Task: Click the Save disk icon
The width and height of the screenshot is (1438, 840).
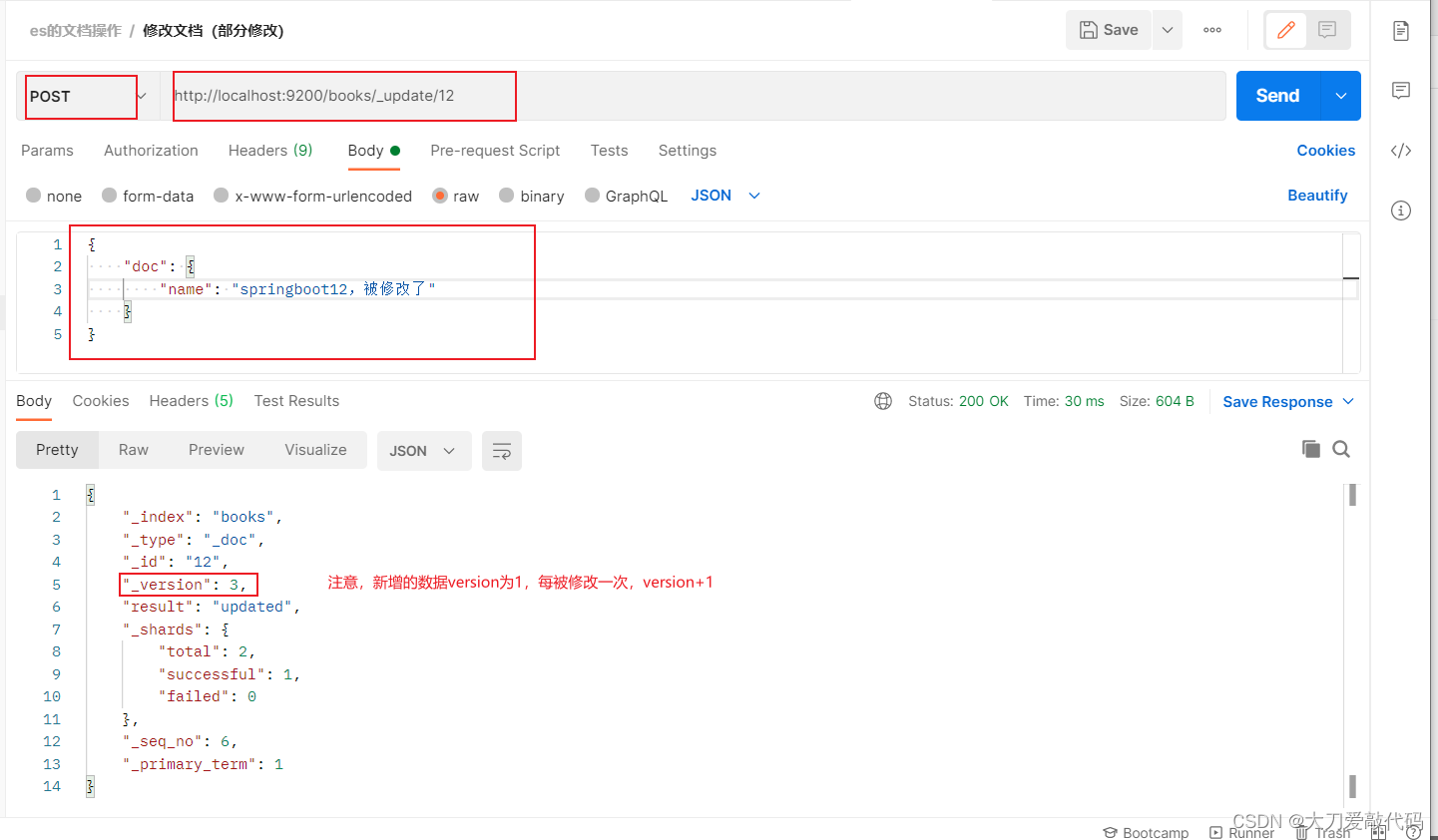Action: 1089,30
